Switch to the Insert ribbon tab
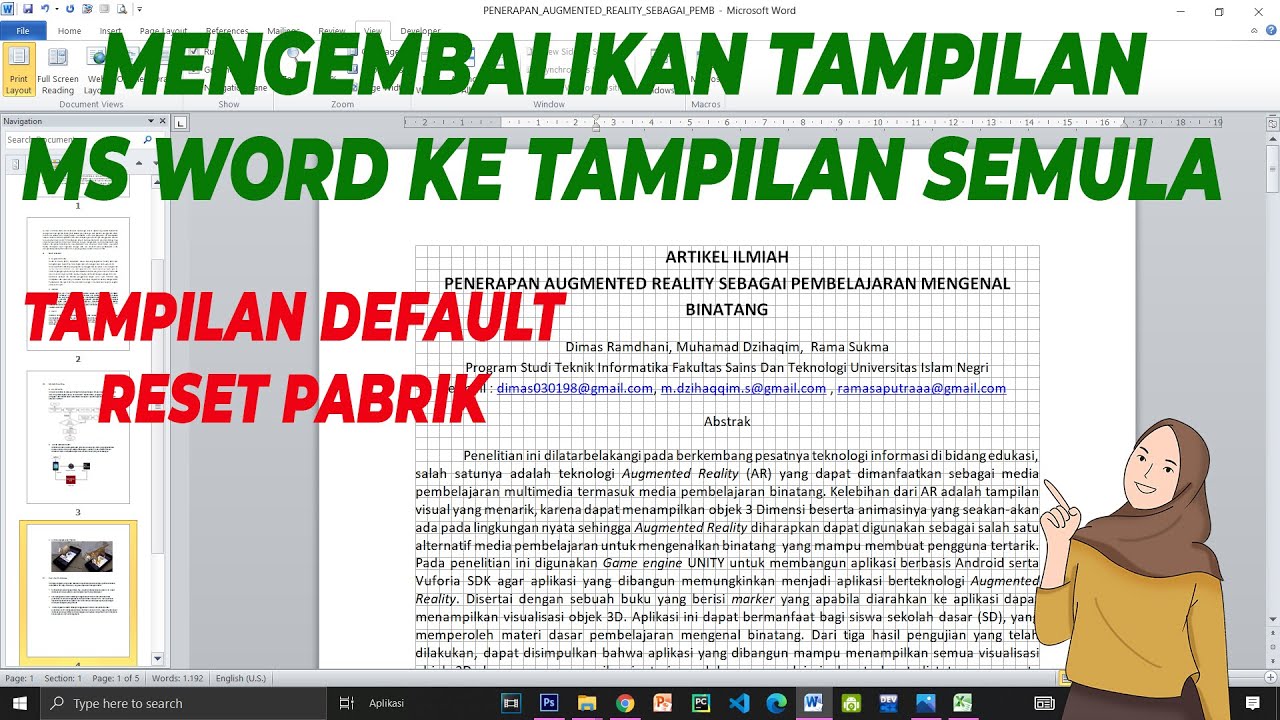The width and height of the screenshot is (1280, 720). pyautogui.click(x=111, y=31)
